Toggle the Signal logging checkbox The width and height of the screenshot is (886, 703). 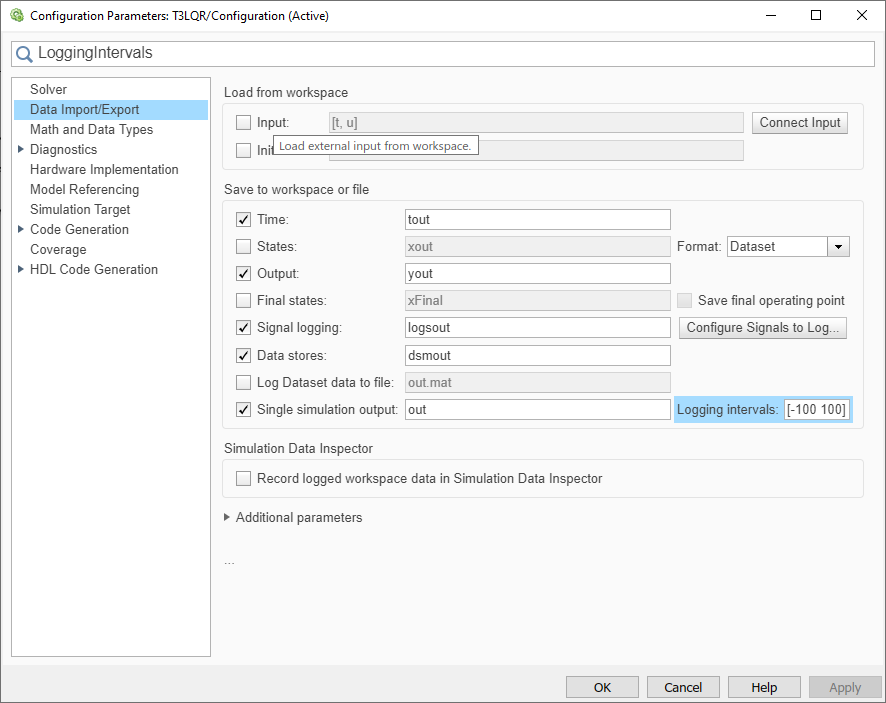(244, 328)
